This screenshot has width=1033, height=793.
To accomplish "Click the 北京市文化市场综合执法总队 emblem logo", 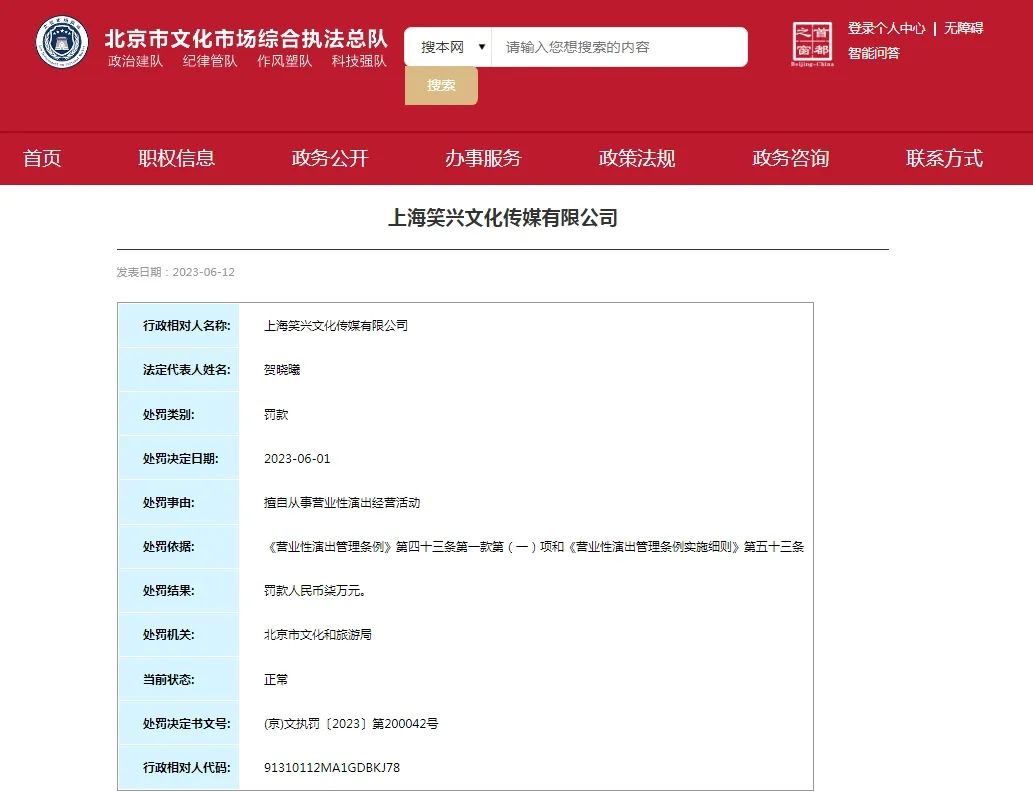I will (x=62, y=42).
